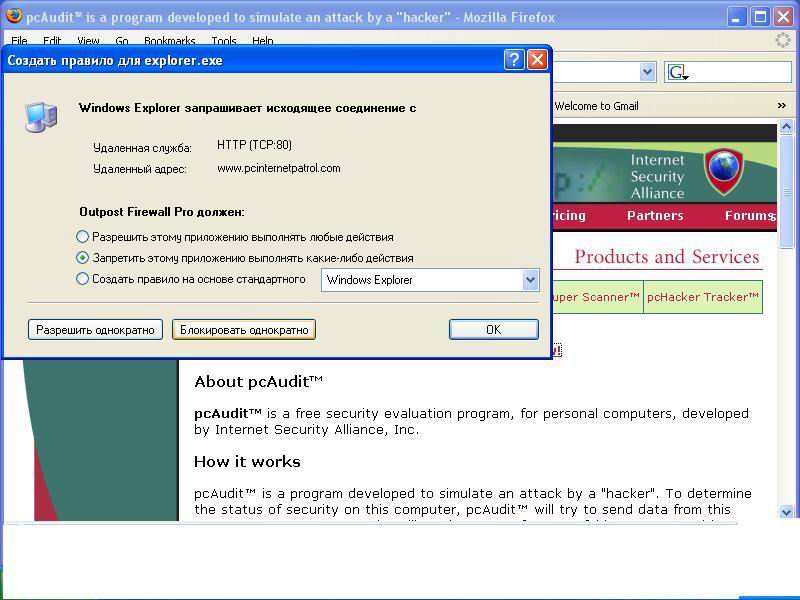Viewport: 800px width, 600px height.
Task: Click the 'HTTP (TCP:80)' service value
Action: click(x=254, y=145)
